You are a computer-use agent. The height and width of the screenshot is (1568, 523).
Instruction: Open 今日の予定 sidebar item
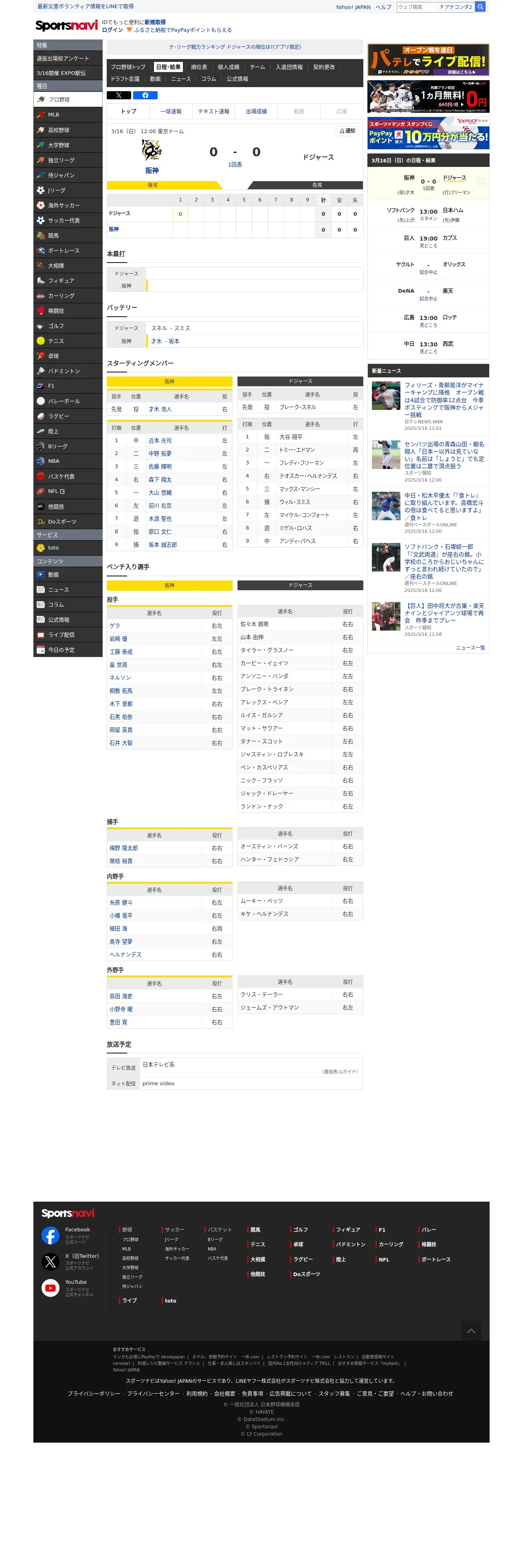click(x=68, y=650)
